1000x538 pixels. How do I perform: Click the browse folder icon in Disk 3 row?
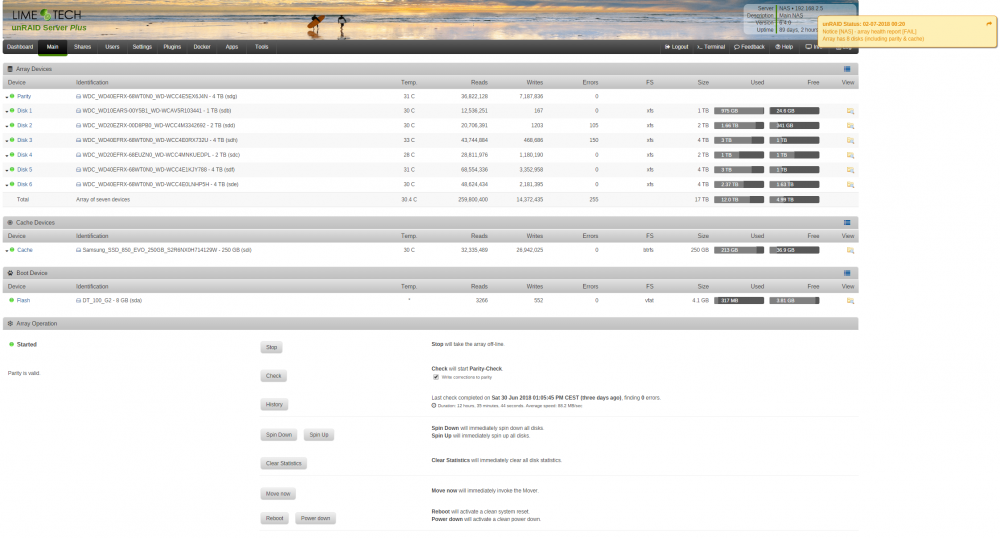pyautogui.click(x=850, y=140)
